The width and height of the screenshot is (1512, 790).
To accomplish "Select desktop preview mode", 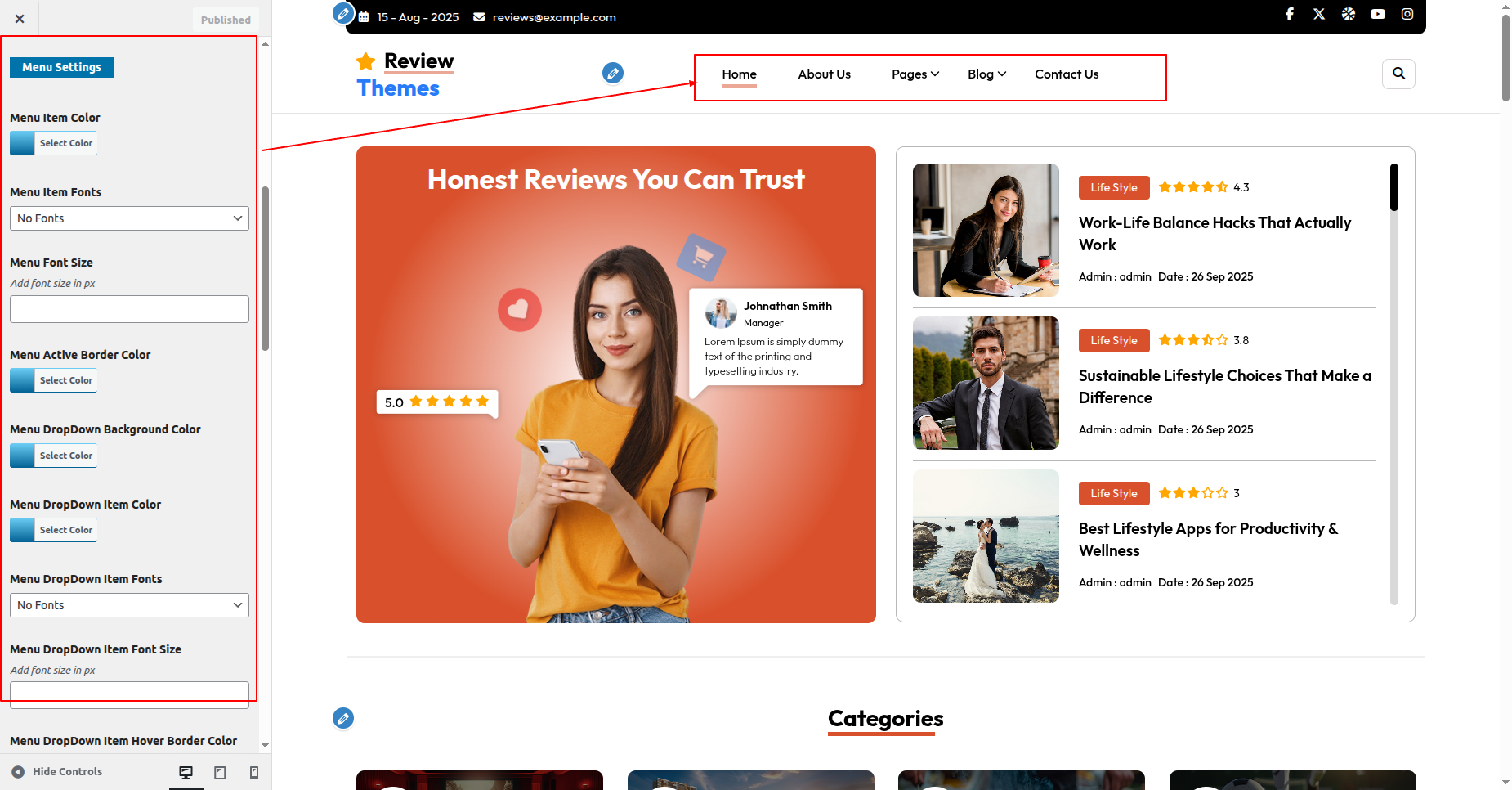I will tap(186, 772).
